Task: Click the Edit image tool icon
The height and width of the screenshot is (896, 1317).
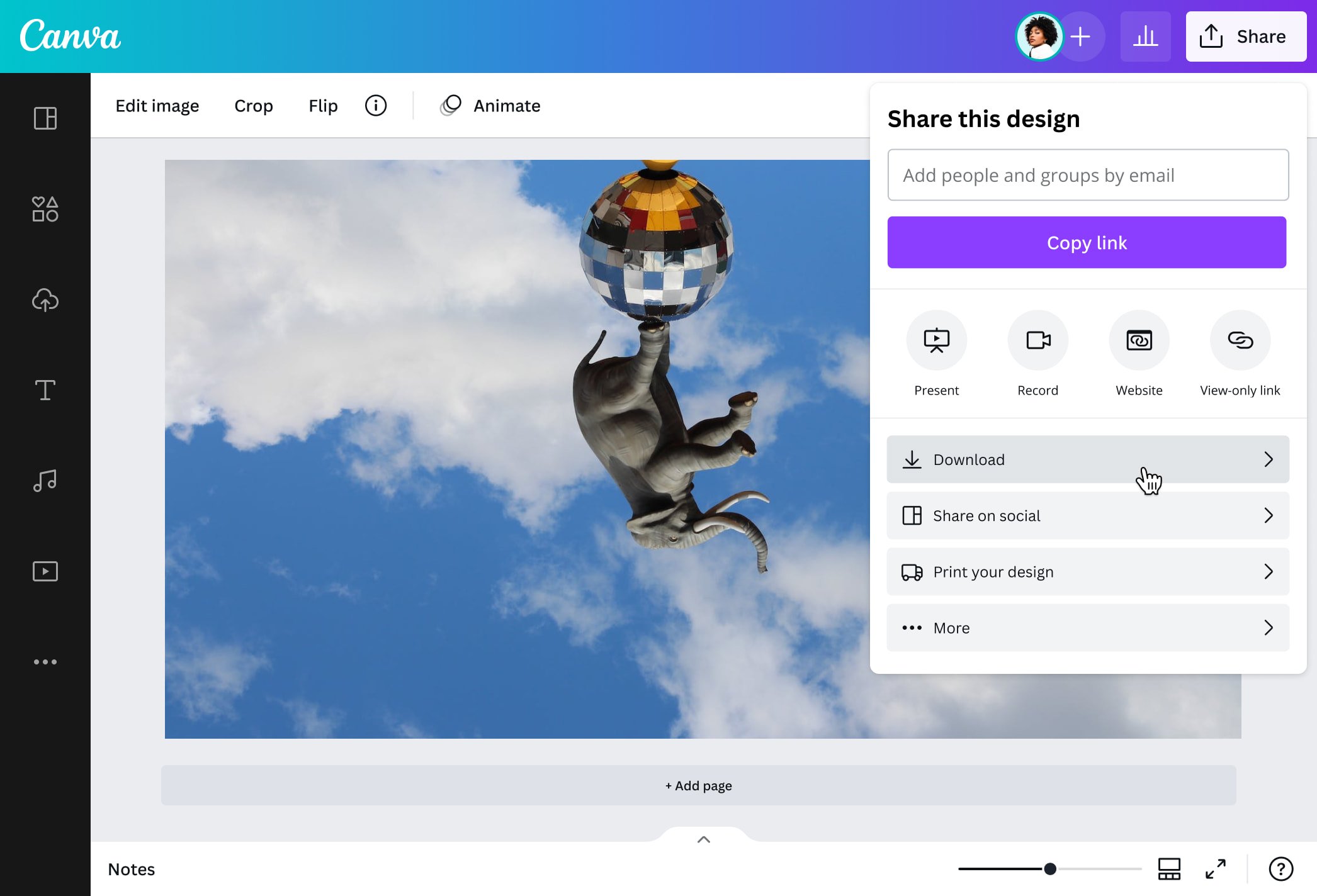Action: [157, 105]
